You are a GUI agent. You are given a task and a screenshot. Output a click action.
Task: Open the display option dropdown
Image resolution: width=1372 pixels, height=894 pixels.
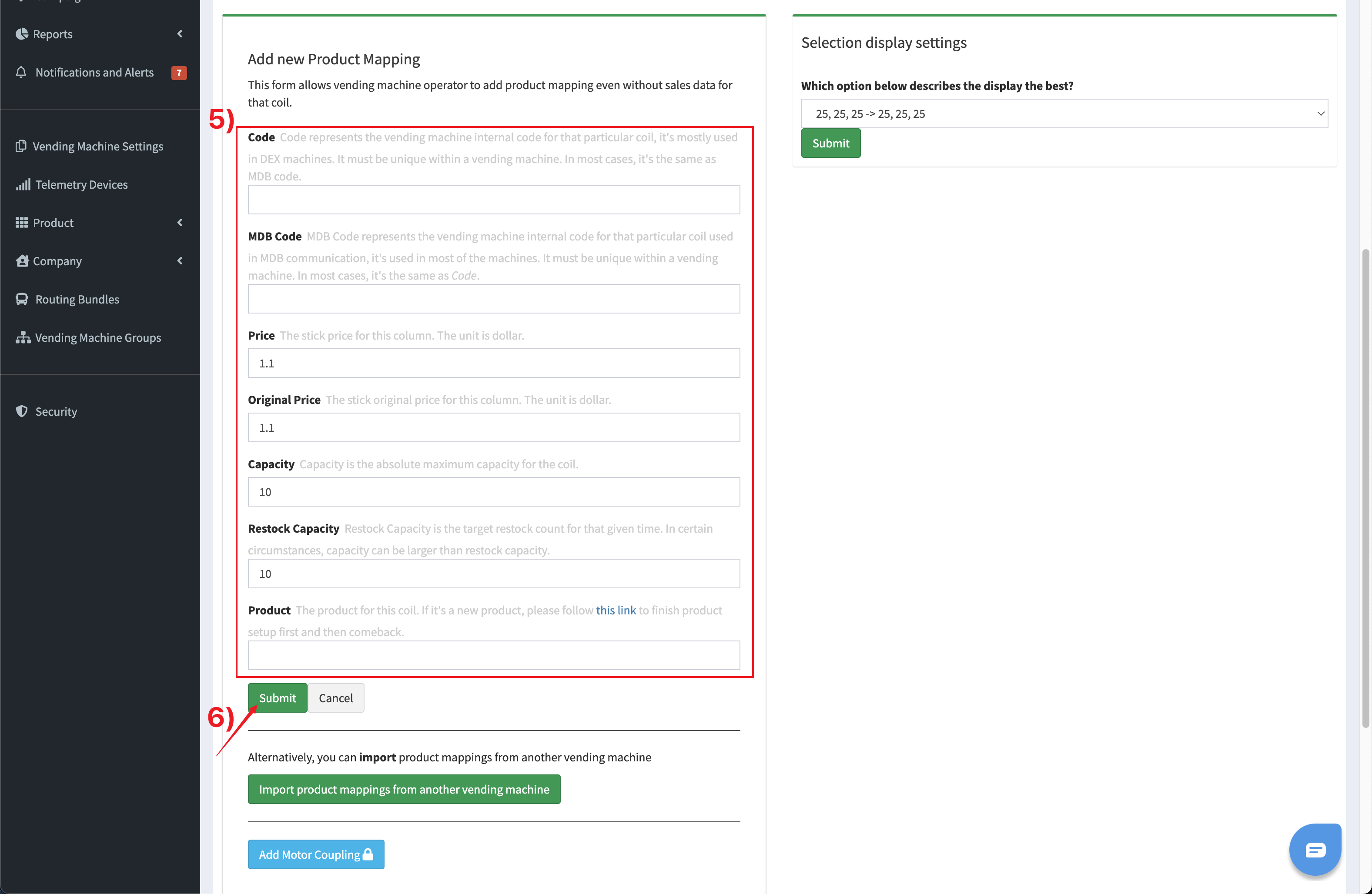tap(1064, 113)
